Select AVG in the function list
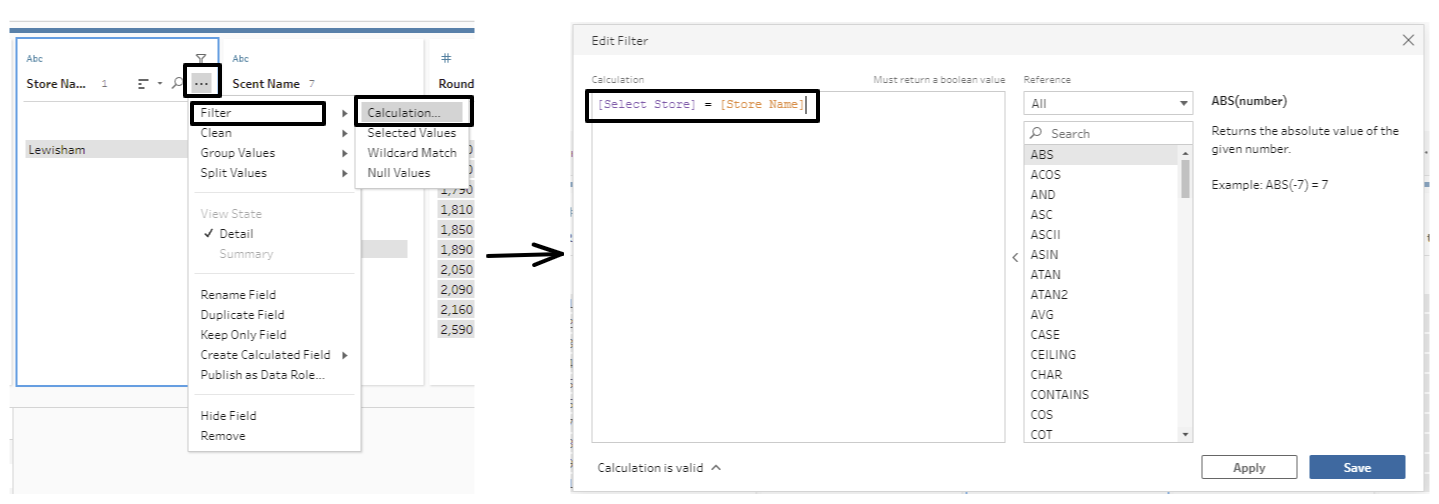The image size is (1439, 504). coord(1102,315)
